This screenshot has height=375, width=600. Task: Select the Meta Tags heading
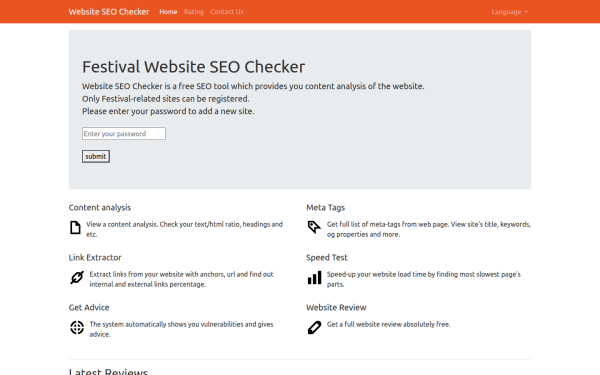pyautogui.click(x=325, y=207)
